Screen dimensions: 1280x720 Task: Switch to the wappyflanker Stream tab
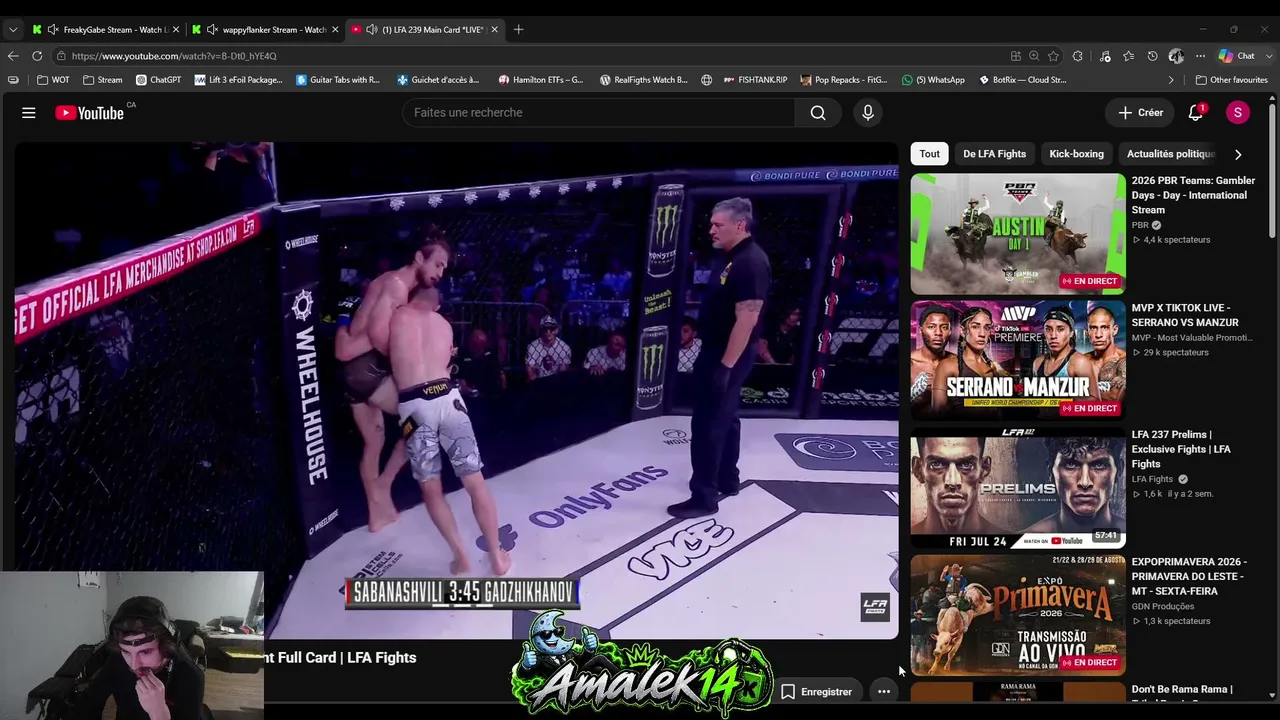pos(265,30)
